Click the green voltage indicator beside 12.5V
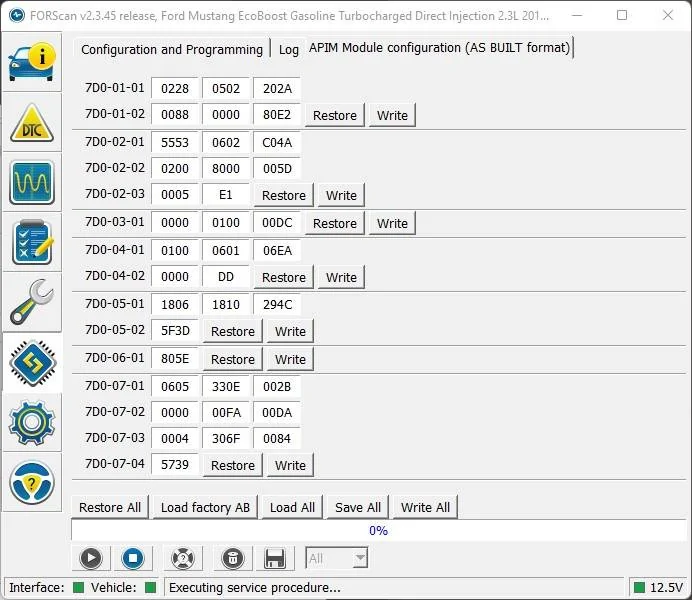 639,587
